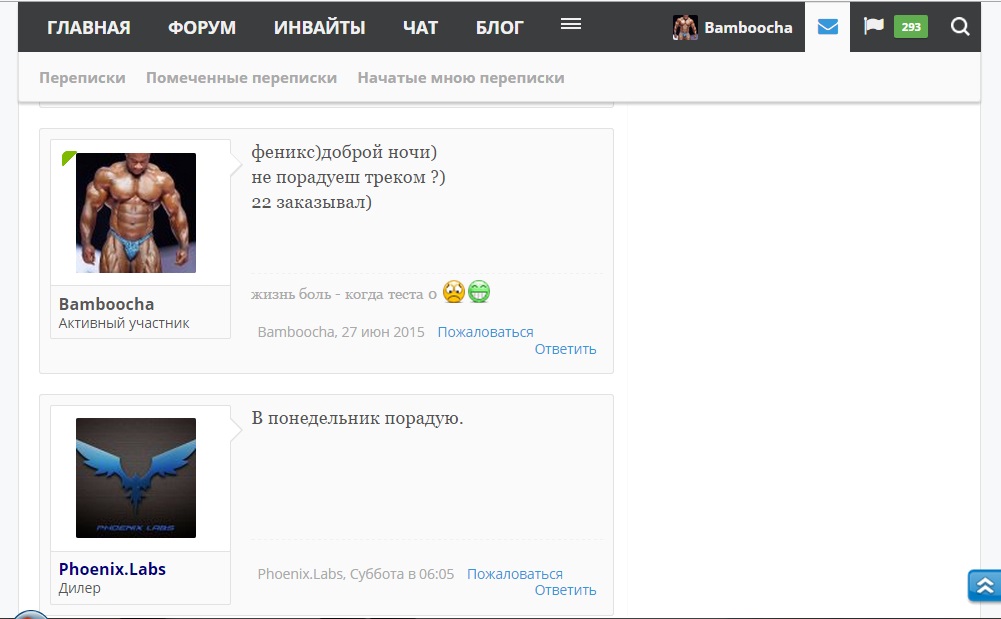Image resolution: width=1001 pixels, height=619 pixels.
Task: Open the search magnifier icon
Action: pyautogui.click(x=960, y=27)
